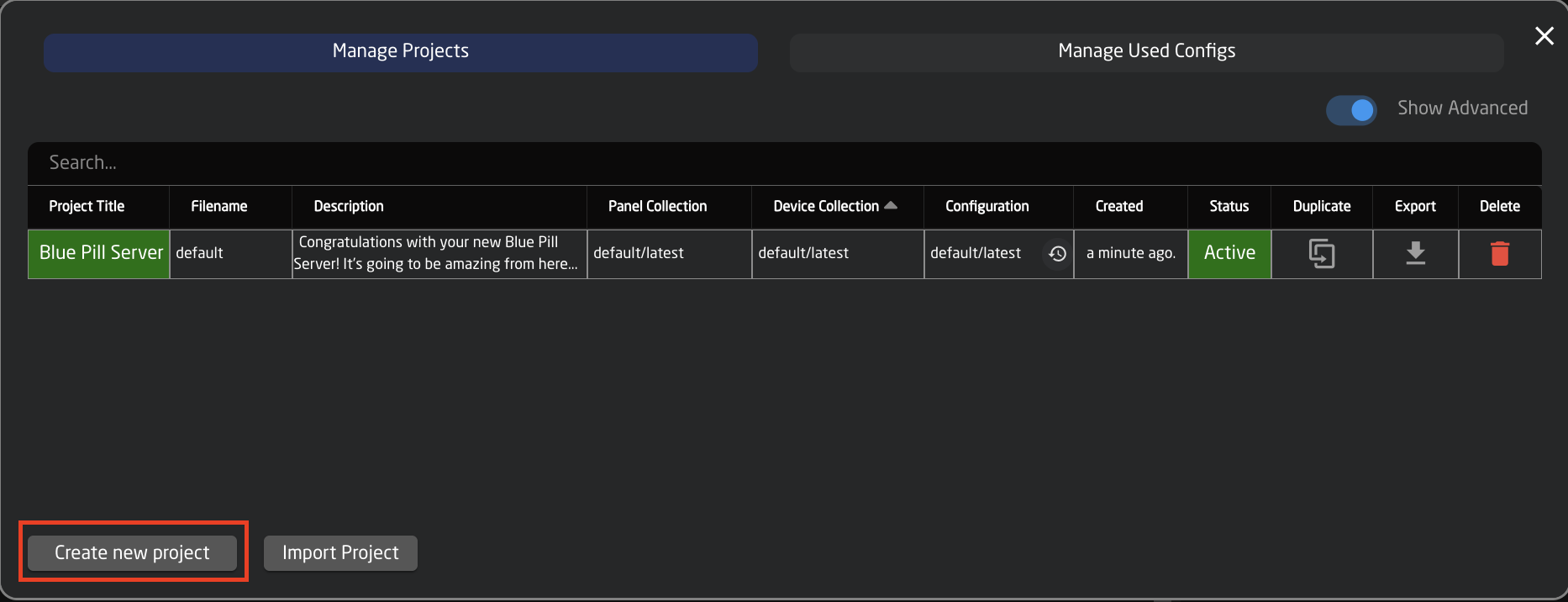This screenshot has height=602, width=1568.
Task: Click the green Active status cell
Action: [x=1229, y=253]
